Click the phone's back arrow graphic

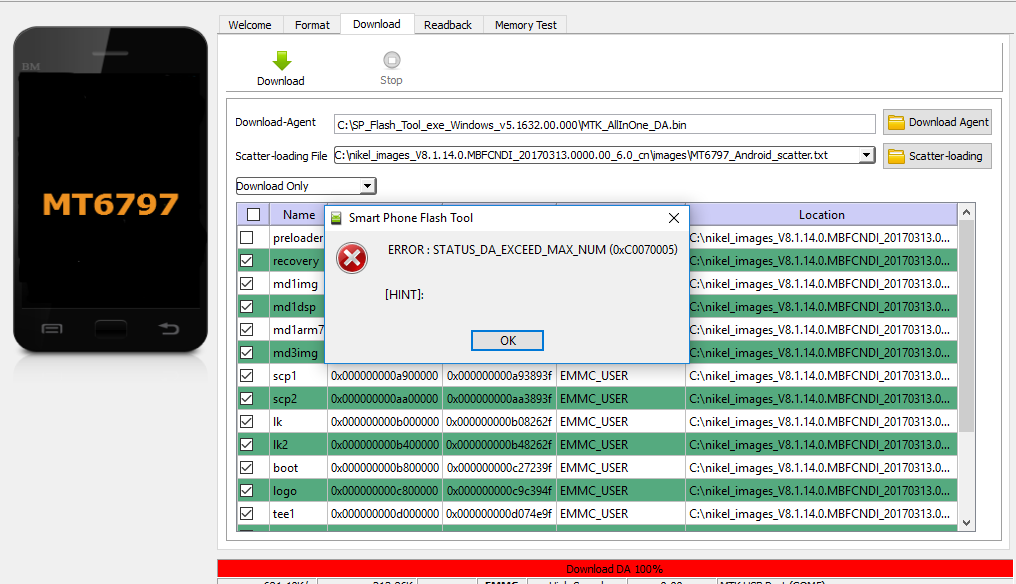click(x=168, y=328)
